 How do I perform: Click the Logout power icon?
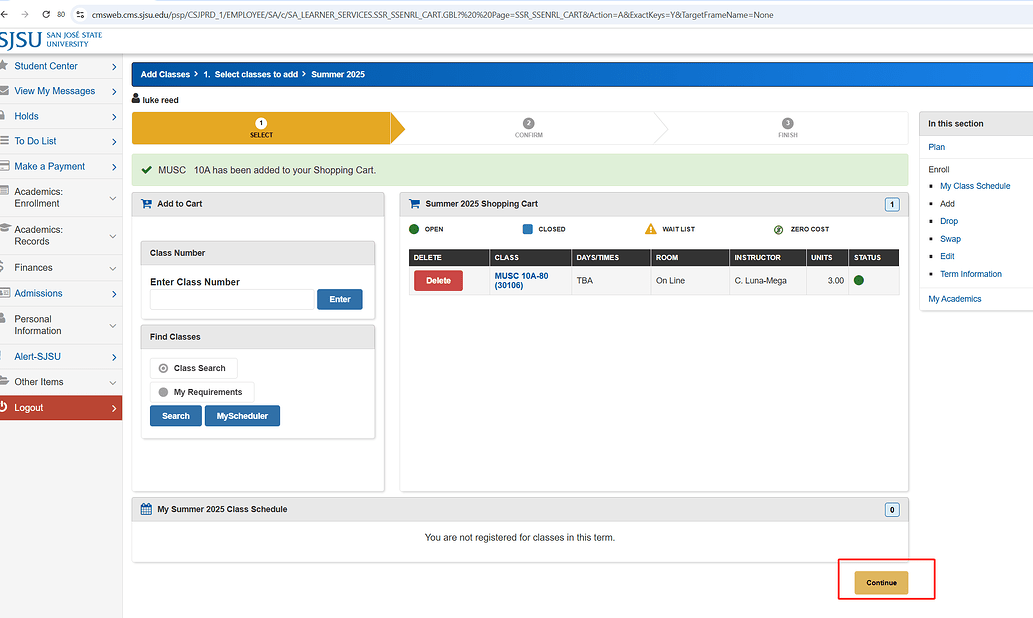[5, 407]
